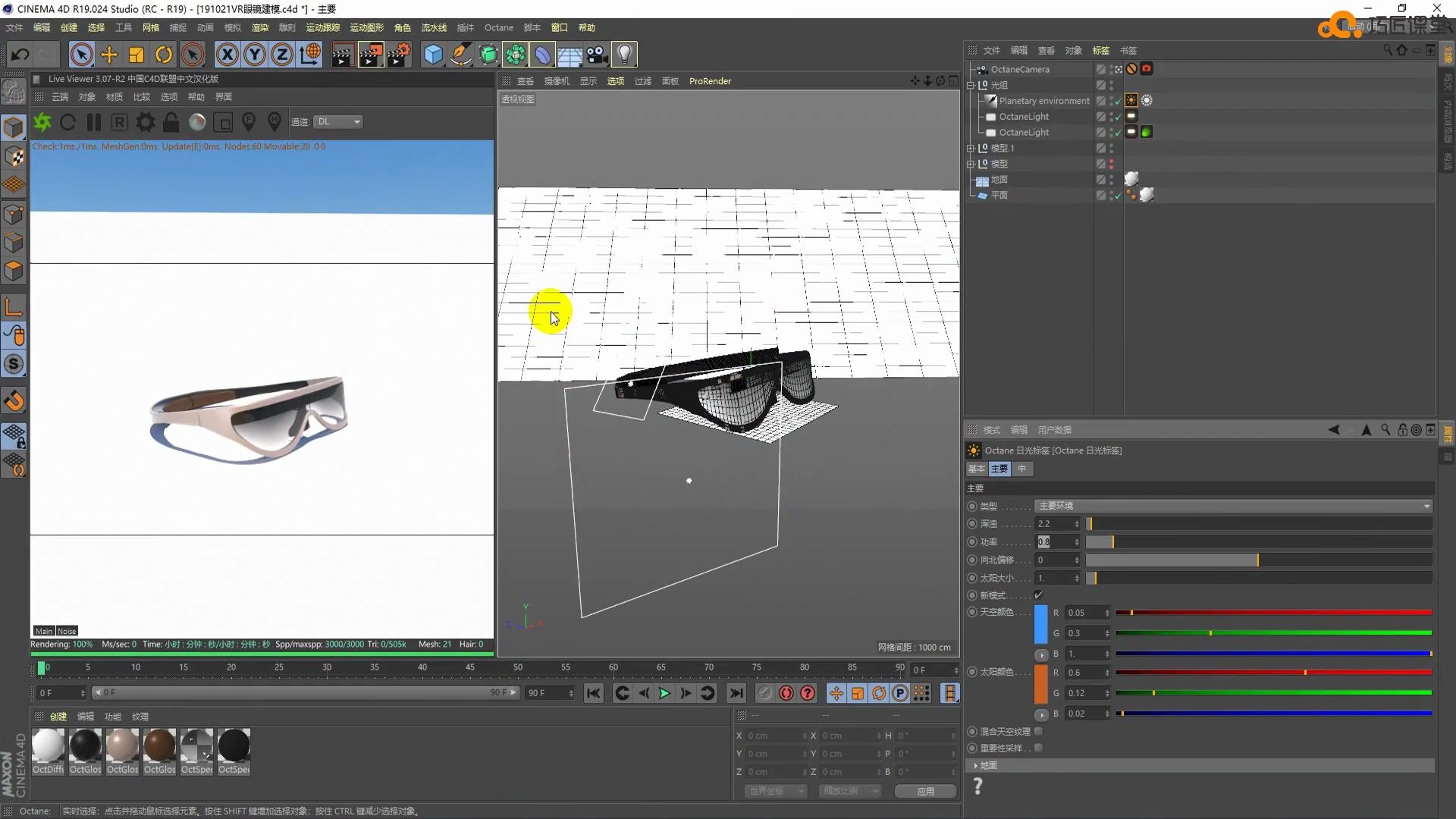Select the Rotate tool in the top toolbar
Viewport: 1456px width, 819px height.
click(x=164, y=54)
